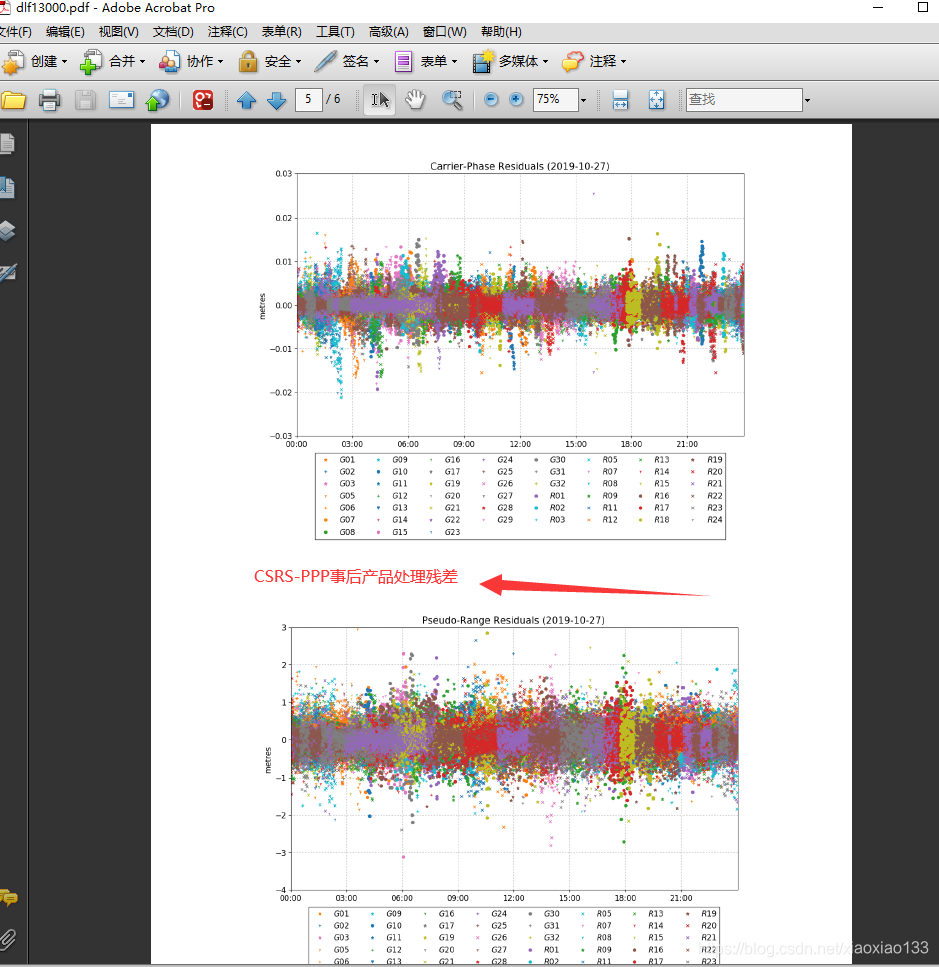The height and width of the screenshot is (967, 939).
Task: Open the 注释(C) menu
Action: [228, 31]
